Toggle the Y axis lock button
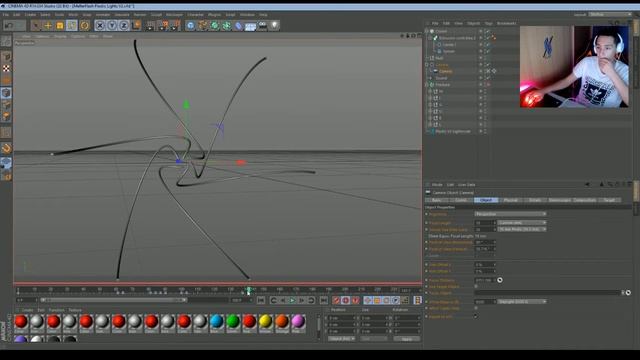The height and width of the screenshot is (360, 640). pyautogui.click(x=112, y=26)
